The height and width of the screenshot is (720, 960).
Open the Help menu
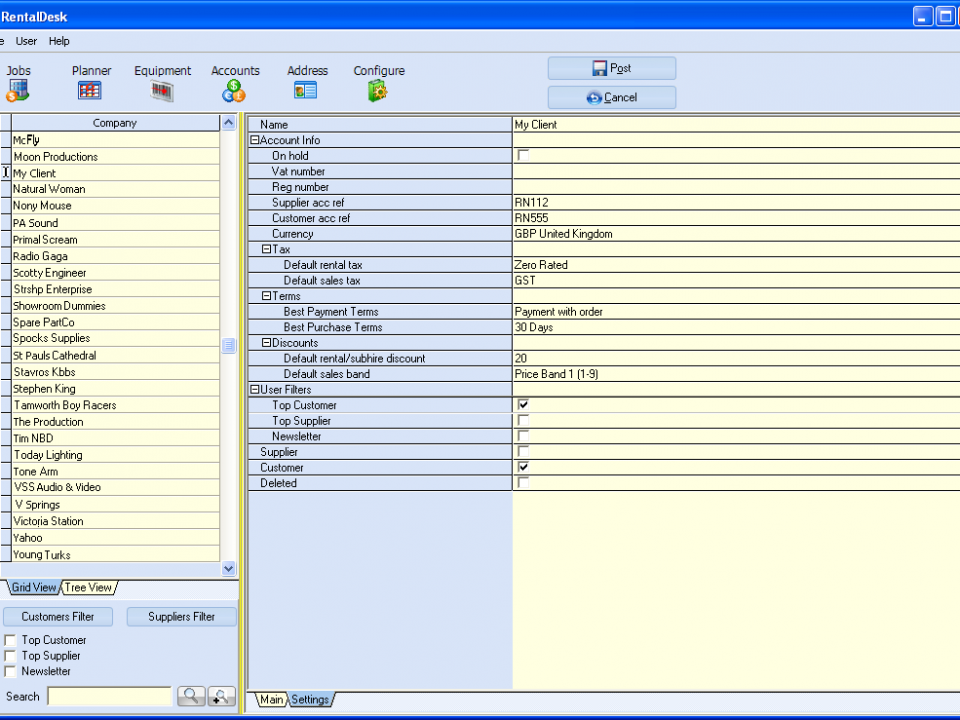coord(59,41)
